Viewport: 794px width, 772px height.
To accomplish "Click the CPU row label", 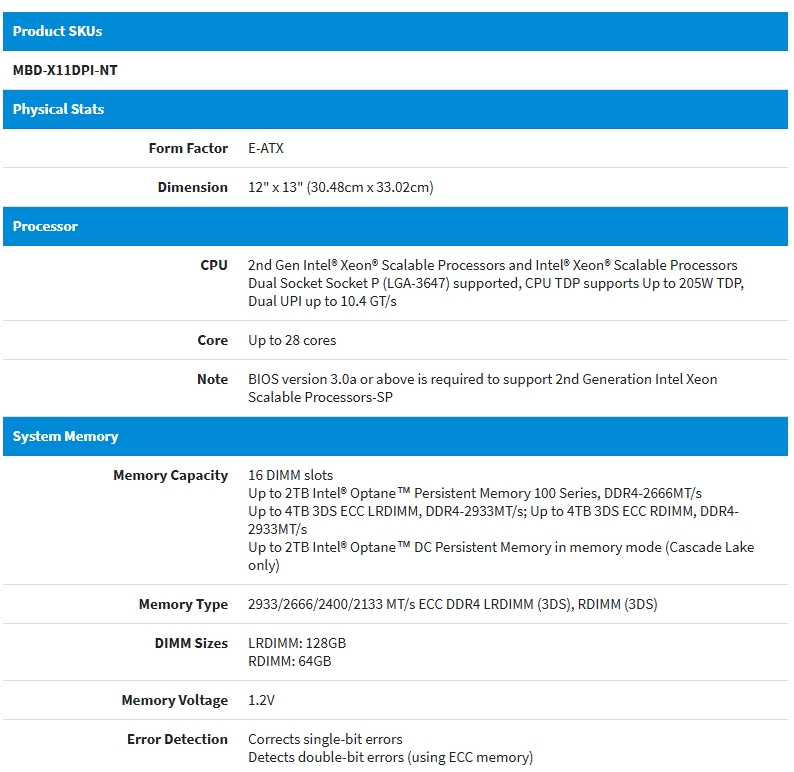I will [214, 265].
